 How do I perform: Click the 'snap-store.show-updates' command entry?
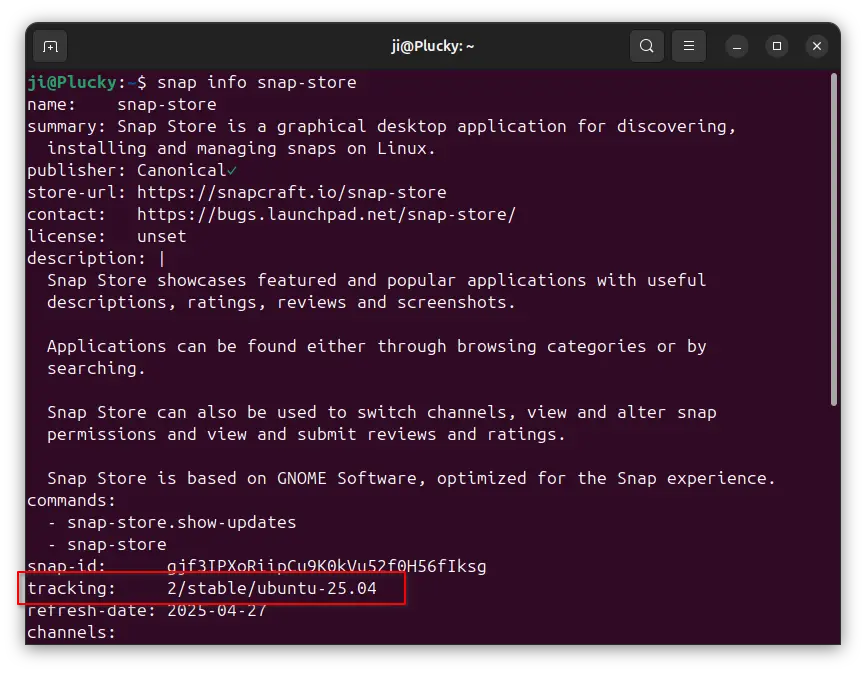point(182,522)
